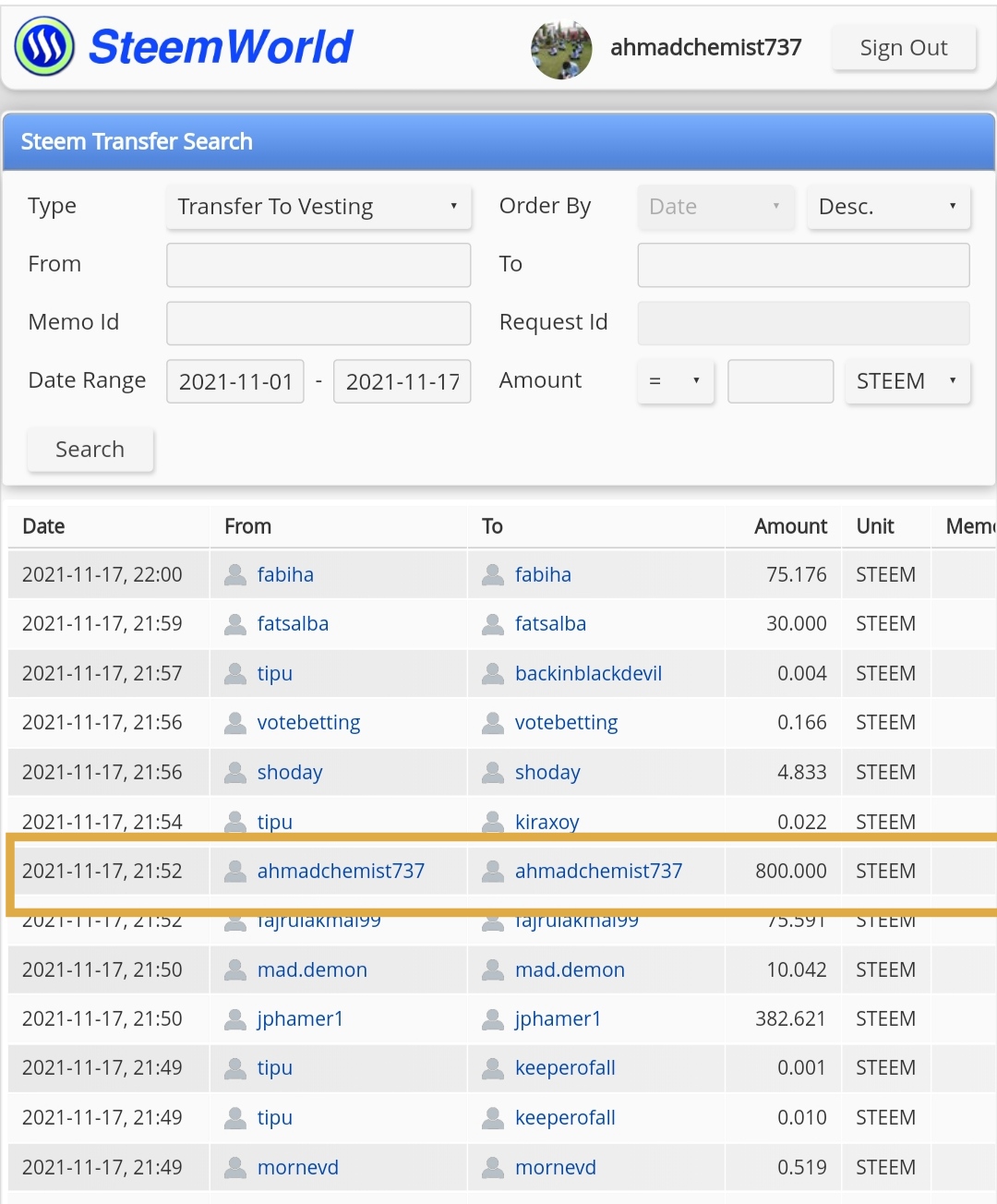Click user icon beside shoday in To column
997x1204 pixels.
pos(493,772)
